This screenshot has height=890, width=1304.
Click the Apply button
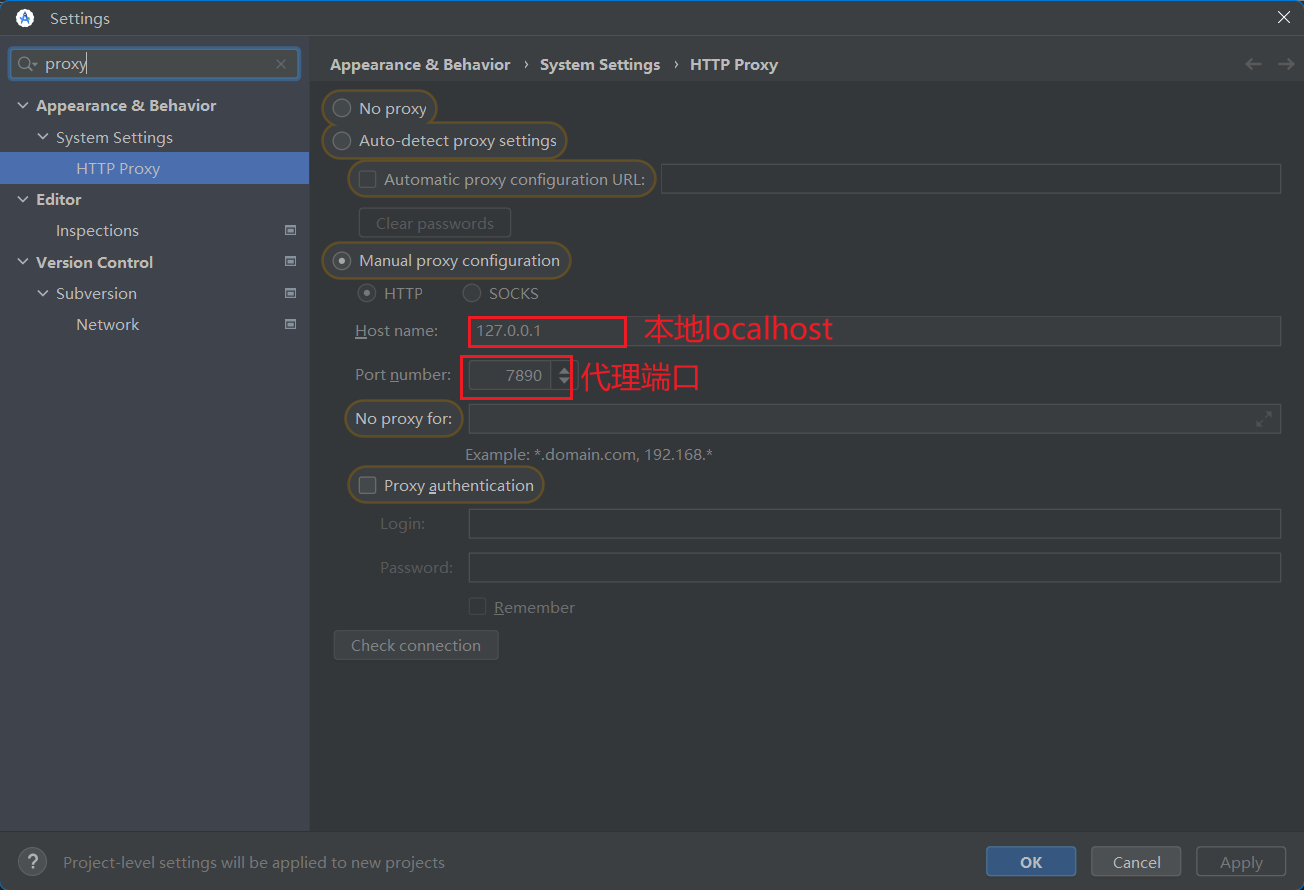click(x=1241, y=862)
